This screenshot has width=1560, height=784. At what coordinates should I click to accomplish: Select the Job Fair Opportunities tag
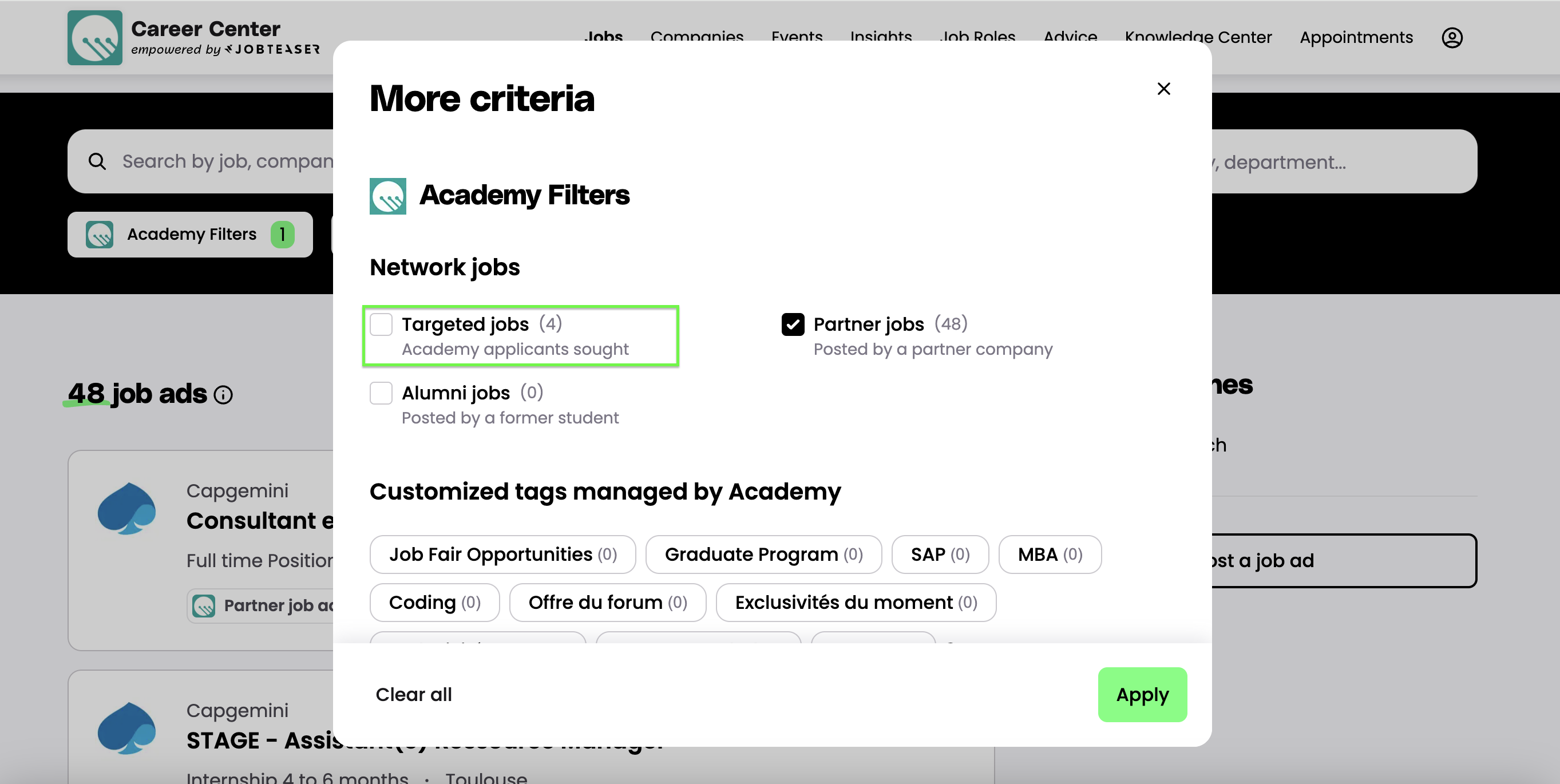502,555
